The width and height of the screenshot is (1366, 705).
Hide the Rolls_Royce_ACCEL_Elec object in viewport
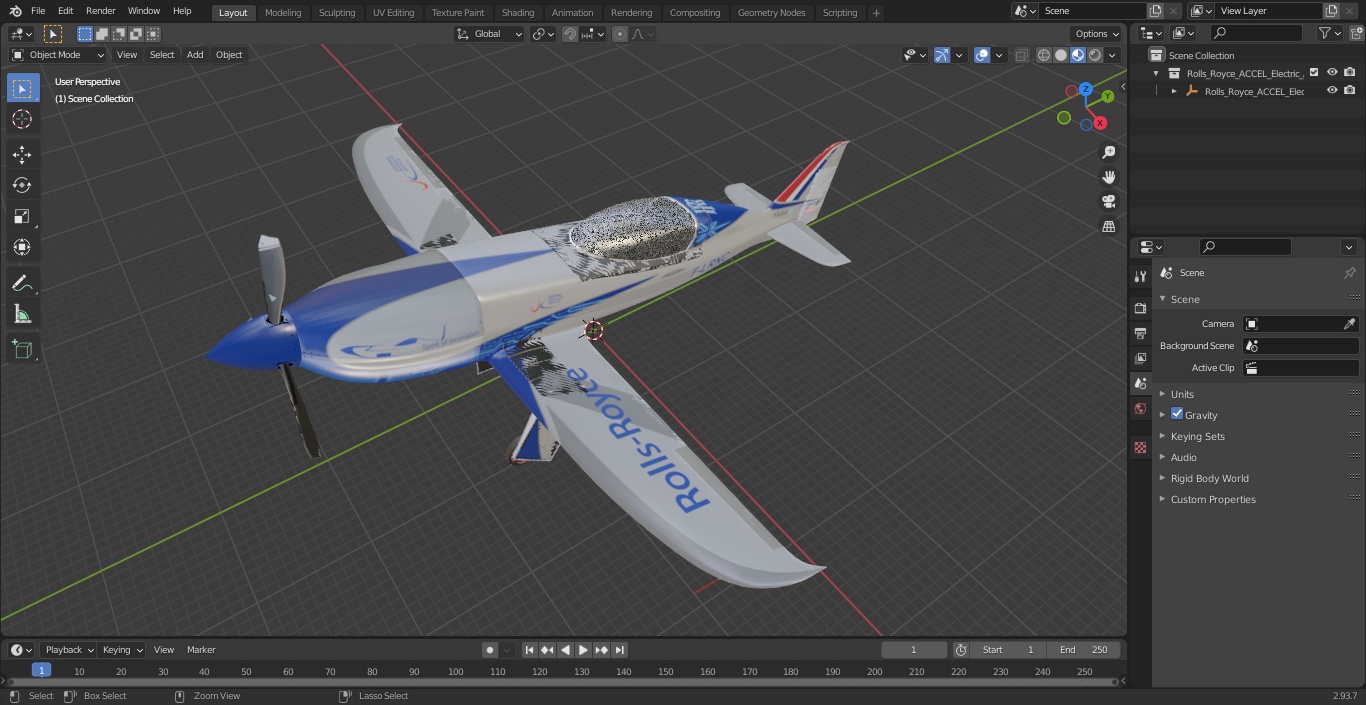point(1332,90)
